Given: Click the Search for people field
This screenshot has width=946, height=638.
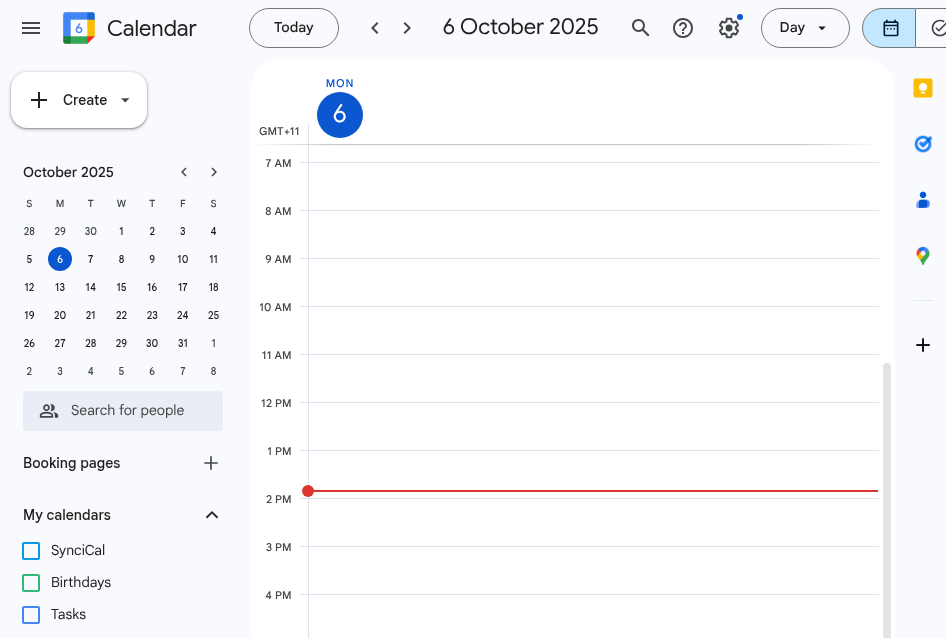Looking at the screenshot, I should pos(123,411).
